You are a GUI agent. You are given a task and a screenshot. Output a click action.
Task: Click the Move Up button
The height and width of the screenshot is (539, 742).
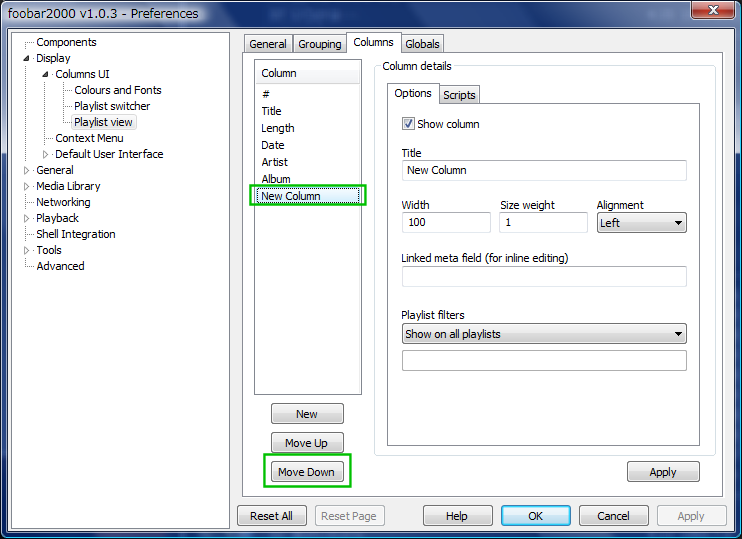(307, 443)
